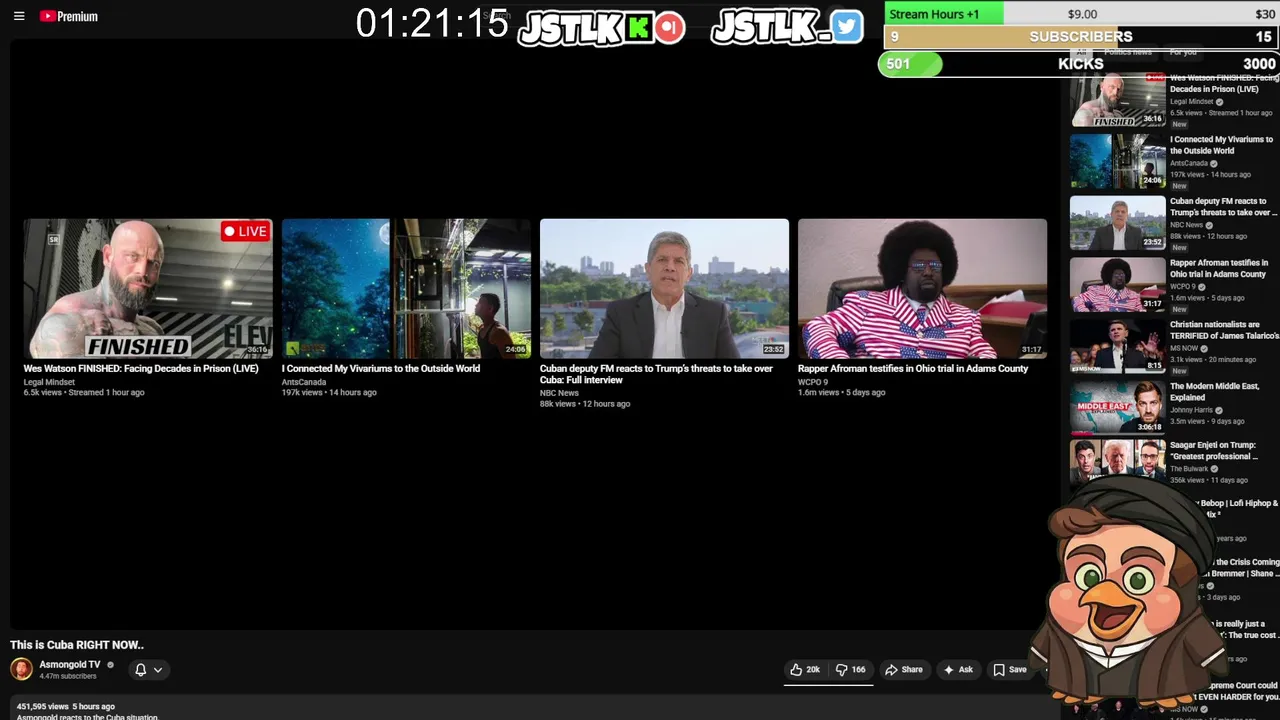Click the red circular icon beside Kick logo
Screen dimensions: 1280x720
click(x=670, y=27)
